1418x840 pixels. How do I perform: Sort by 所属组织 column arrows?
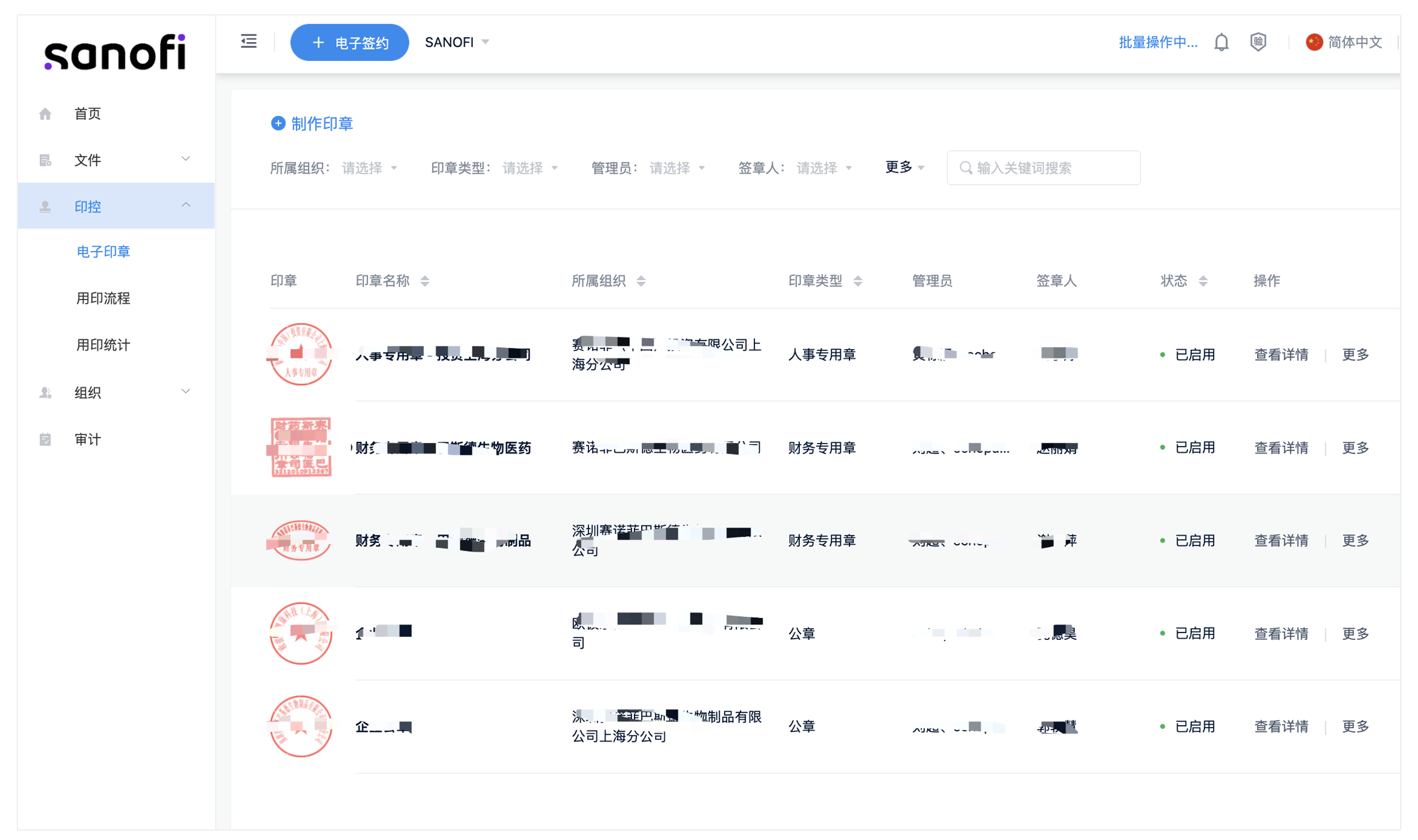tap(641, 281)
